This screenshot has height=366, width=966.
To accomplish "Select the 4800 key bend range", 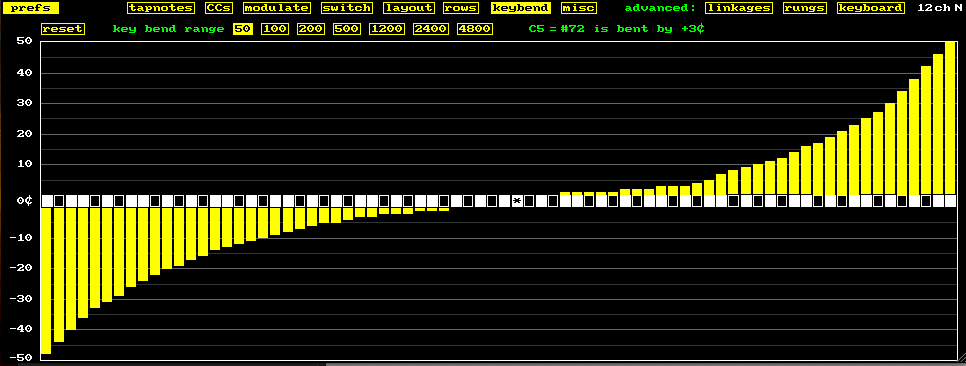I will pos(474,29).
